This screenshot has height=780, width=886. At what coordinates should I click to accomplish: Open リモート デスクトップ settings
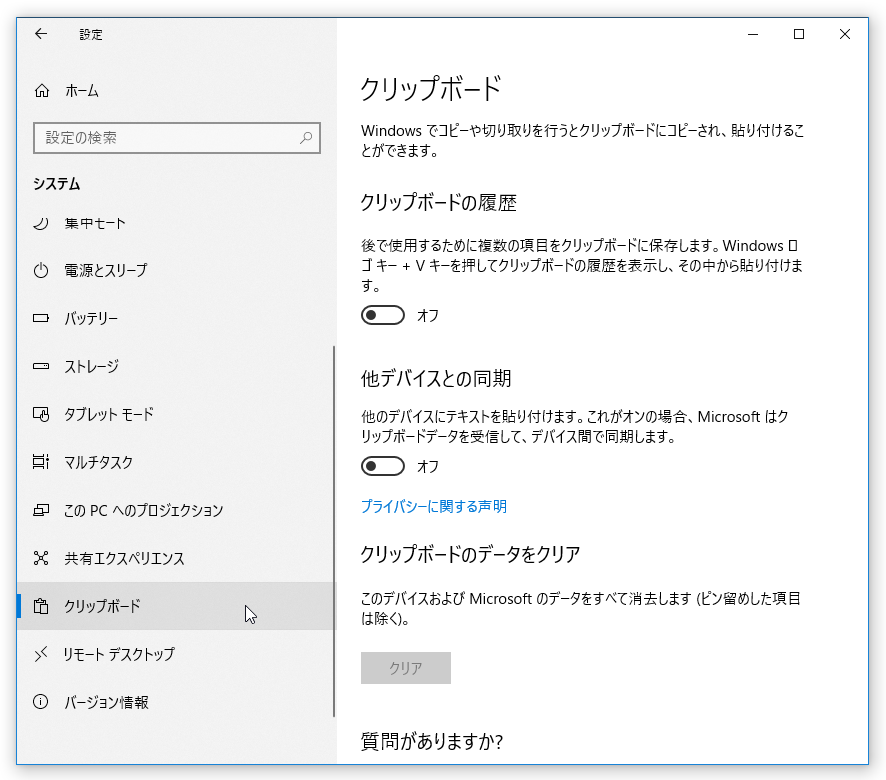[175, 655]
